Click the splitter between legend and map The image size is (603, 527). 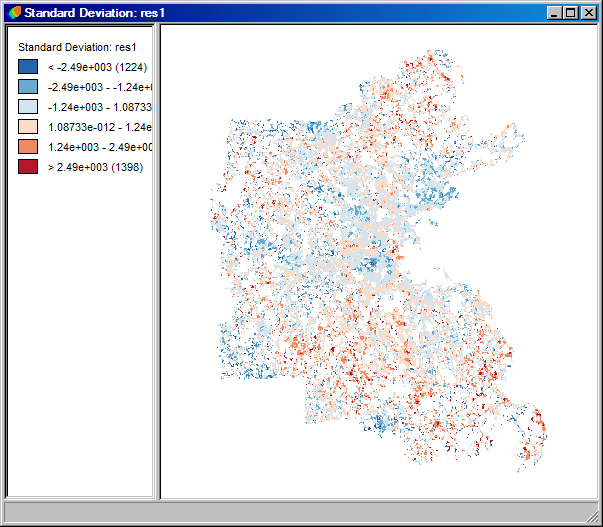tap(157, 262)
